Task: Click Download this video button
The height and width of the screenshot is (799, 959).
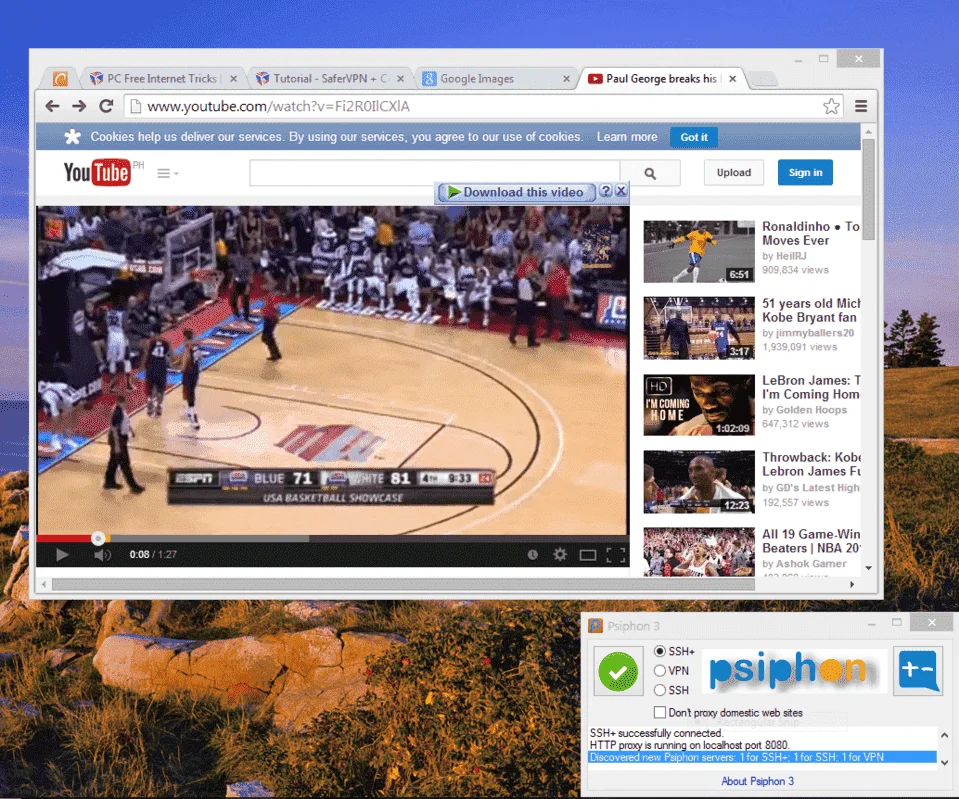Action: (x=516, y=192)
